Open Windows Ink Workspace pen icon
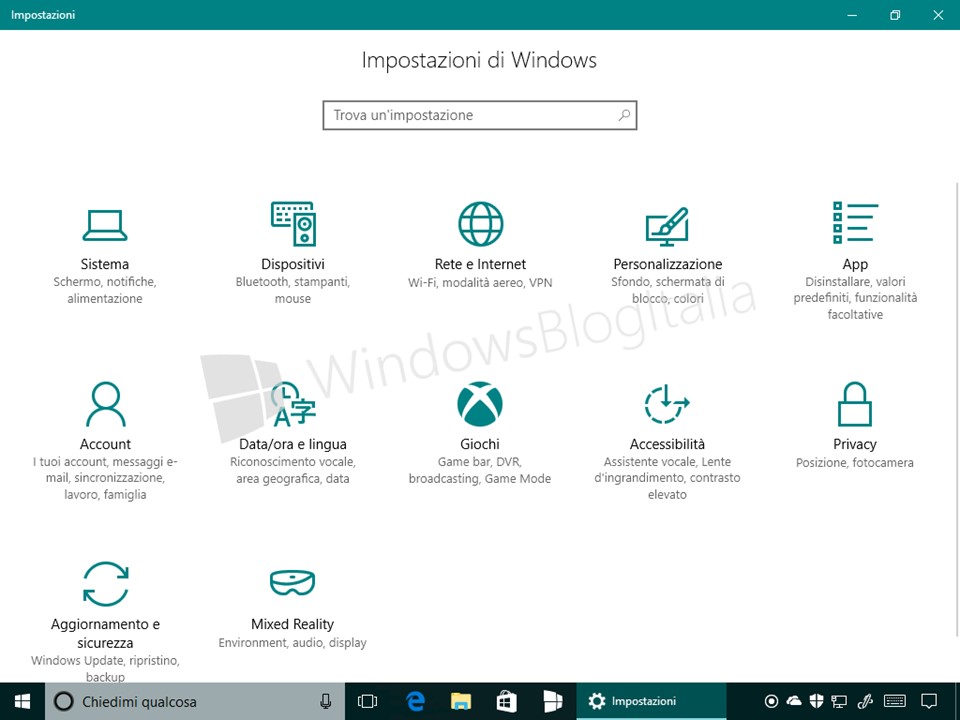The width and height of the screenshot is (960, 720). click(864, 701)
